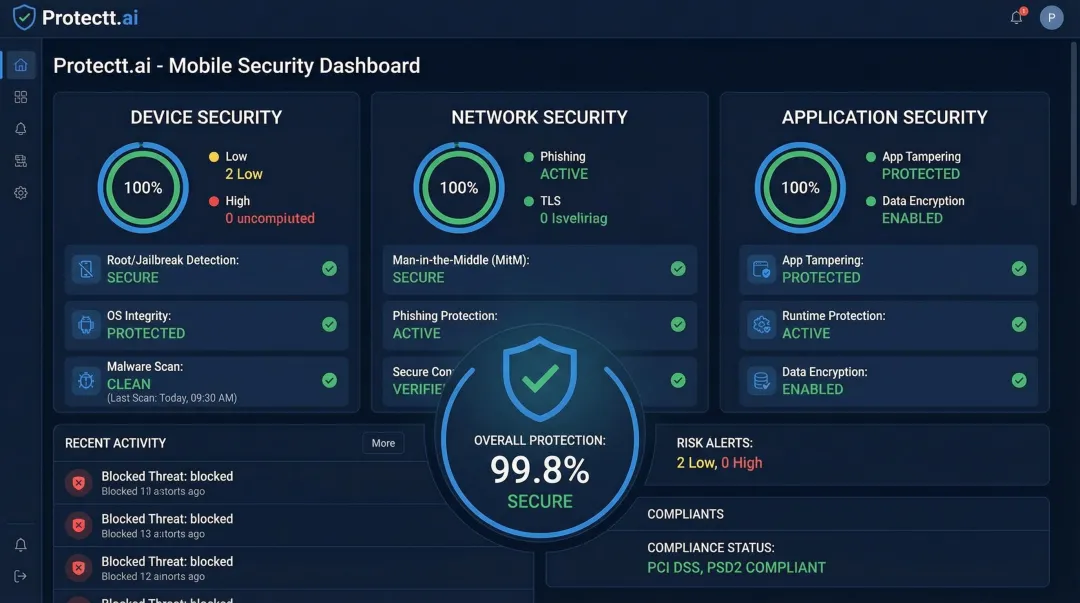Toggle App Tampering protection checkmark
The width and height of the screenshot is (1080, 603).
1019,268
